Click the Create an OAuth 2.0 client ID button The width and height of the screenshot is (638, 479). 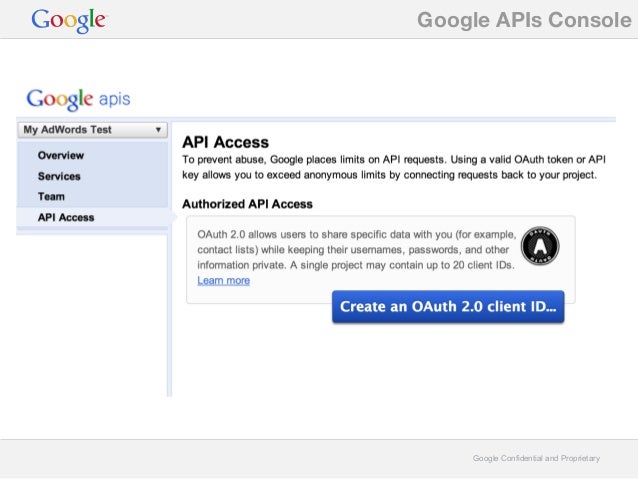448,307
